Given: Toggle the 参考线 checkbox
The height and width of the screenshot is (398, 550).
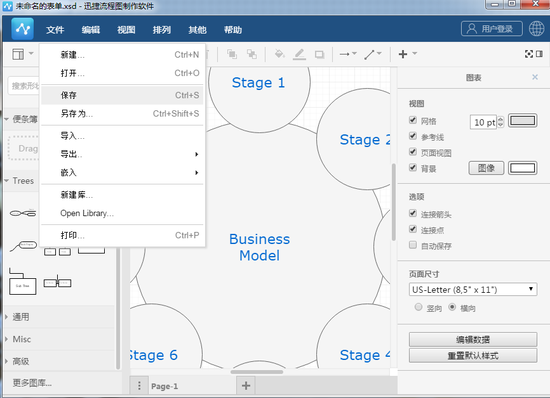Looking at the screenshot, I should (413, 136).
